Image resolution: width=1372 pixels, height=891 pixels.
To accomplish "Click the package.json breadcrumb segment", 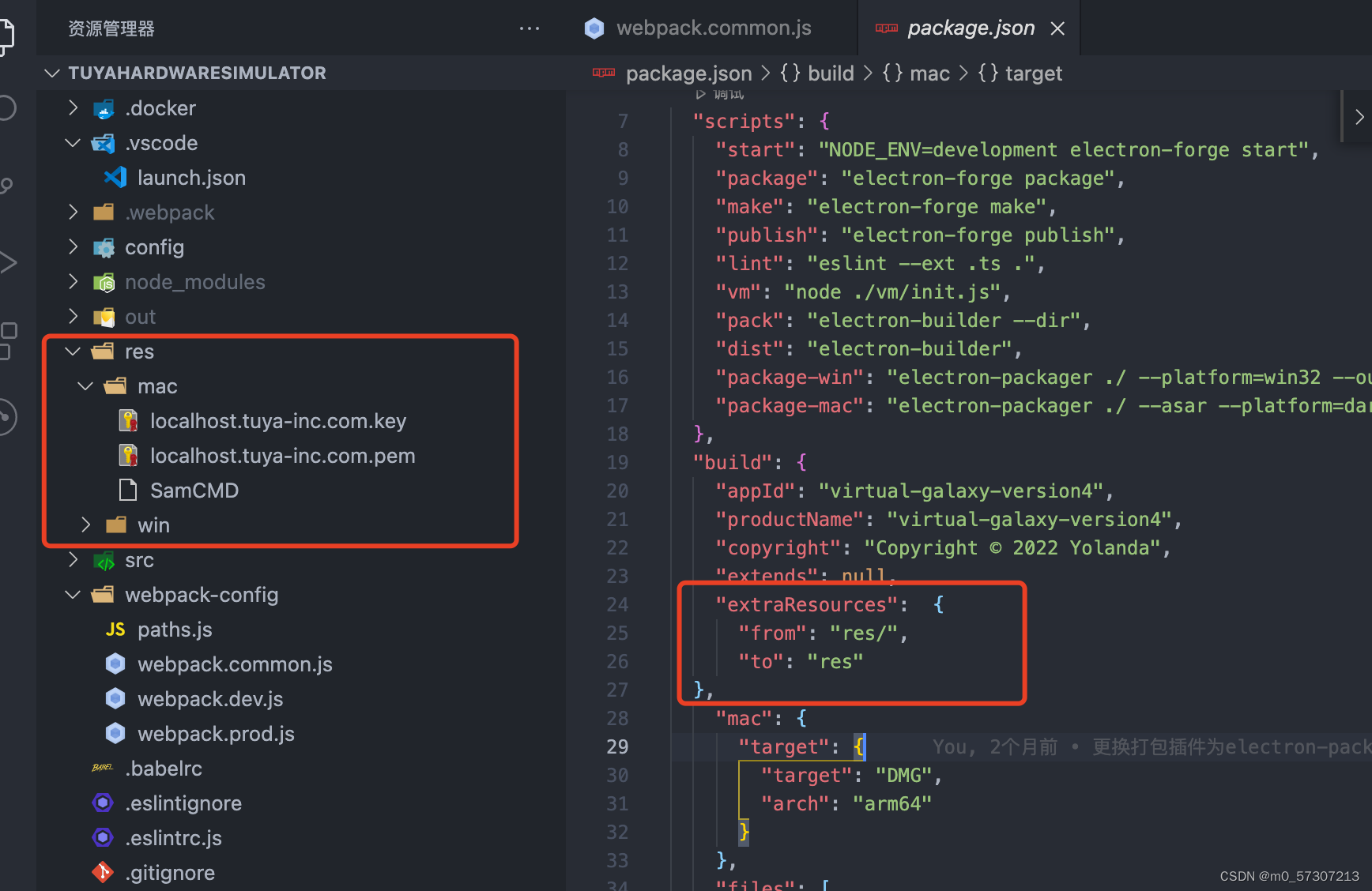I will point(688,73).
